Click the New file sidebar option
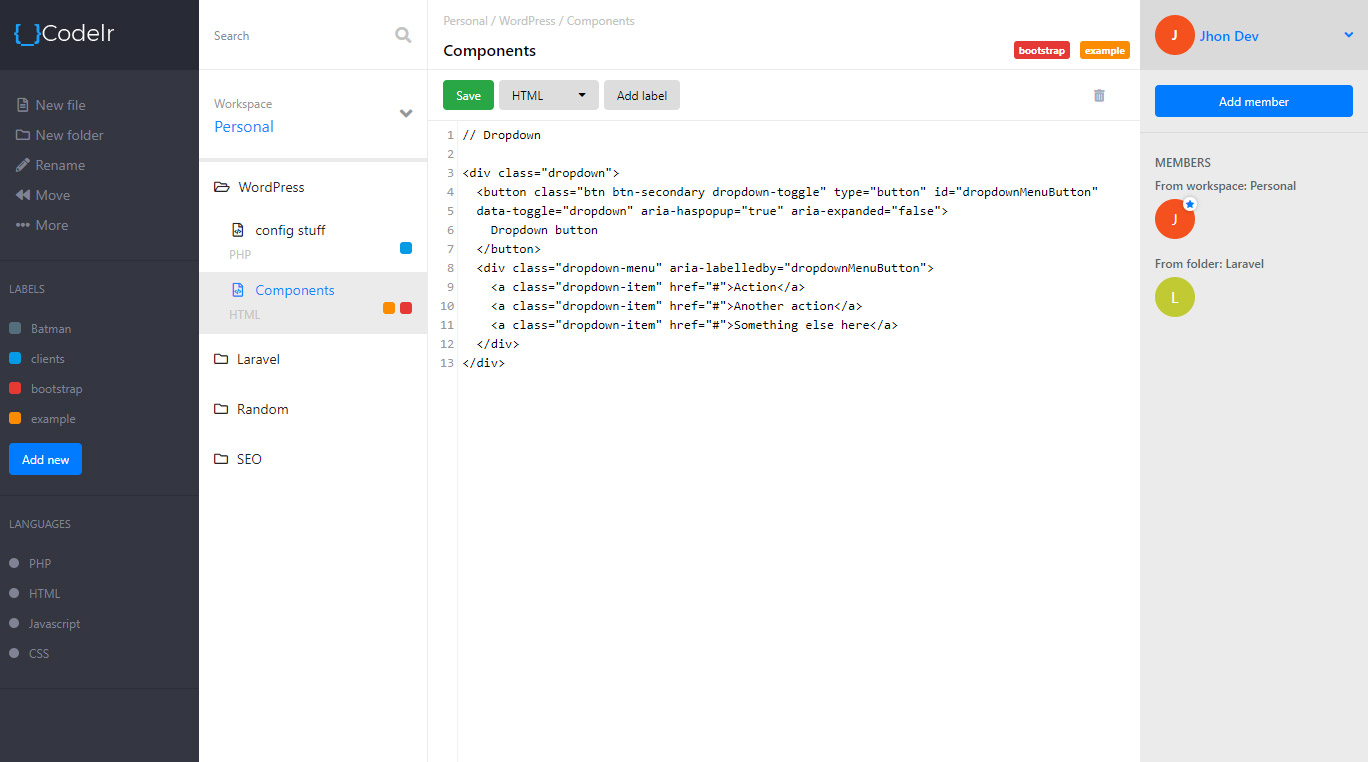The image size is (1368, 762). [51, 105]
